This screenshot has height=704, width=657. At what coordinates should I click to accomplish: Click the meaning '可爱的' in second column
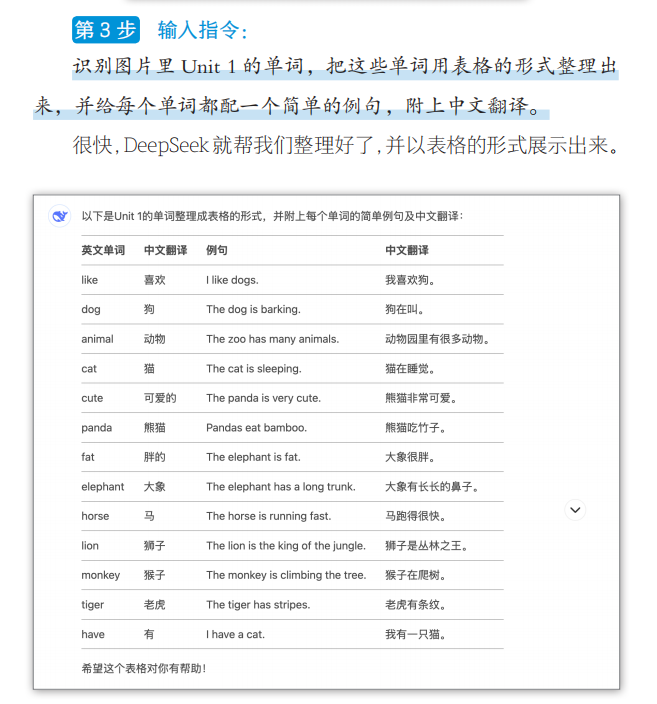[160, 398]
